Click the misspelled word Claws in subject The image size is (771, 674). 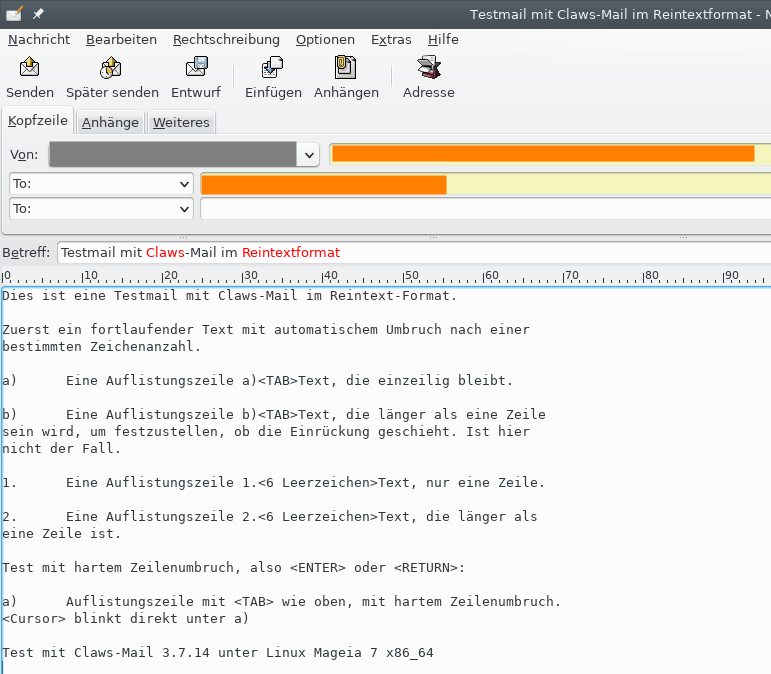pos(165,253)
